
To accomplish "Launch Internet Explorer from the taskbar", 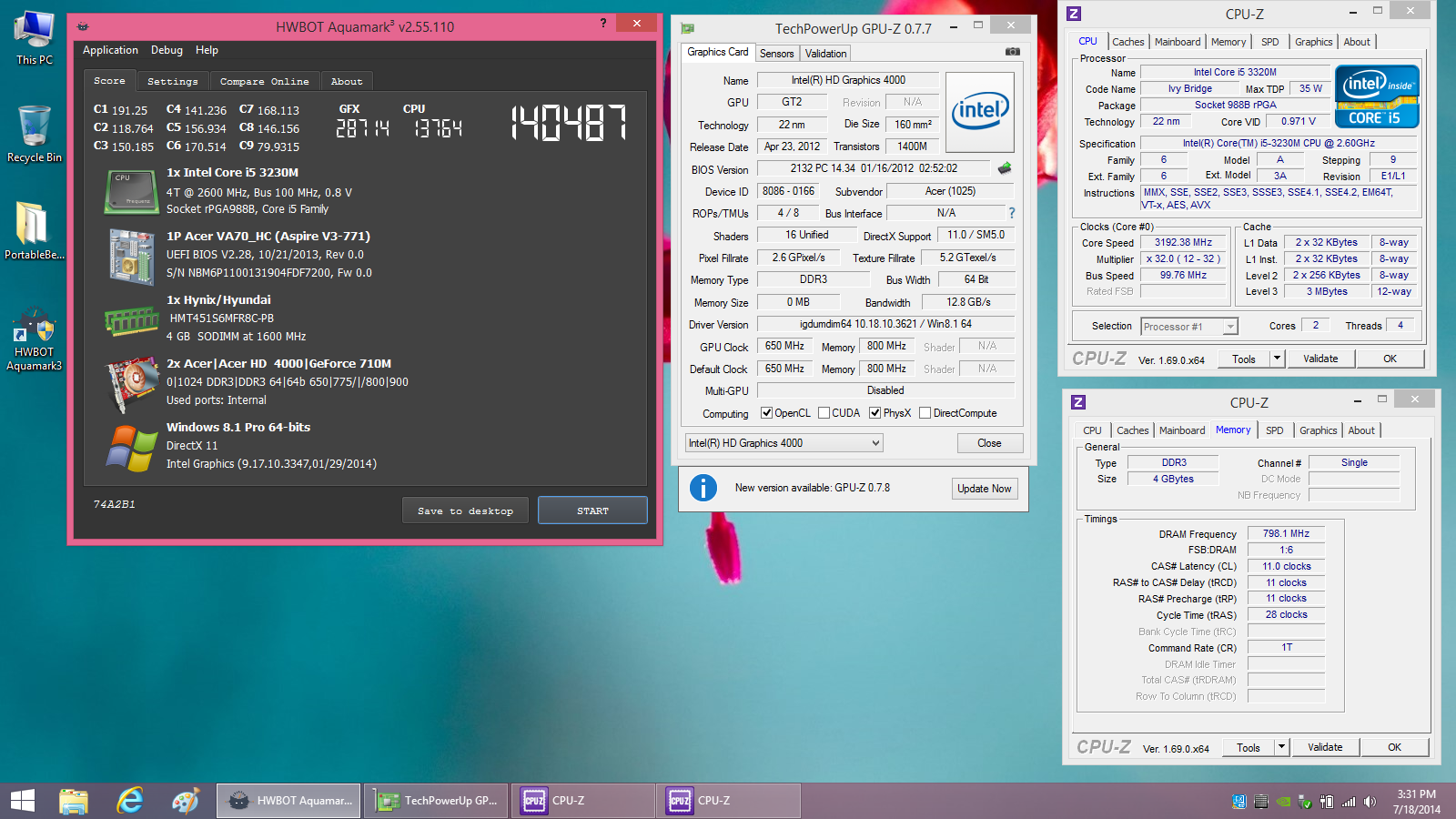I will [x=130, y=801].
